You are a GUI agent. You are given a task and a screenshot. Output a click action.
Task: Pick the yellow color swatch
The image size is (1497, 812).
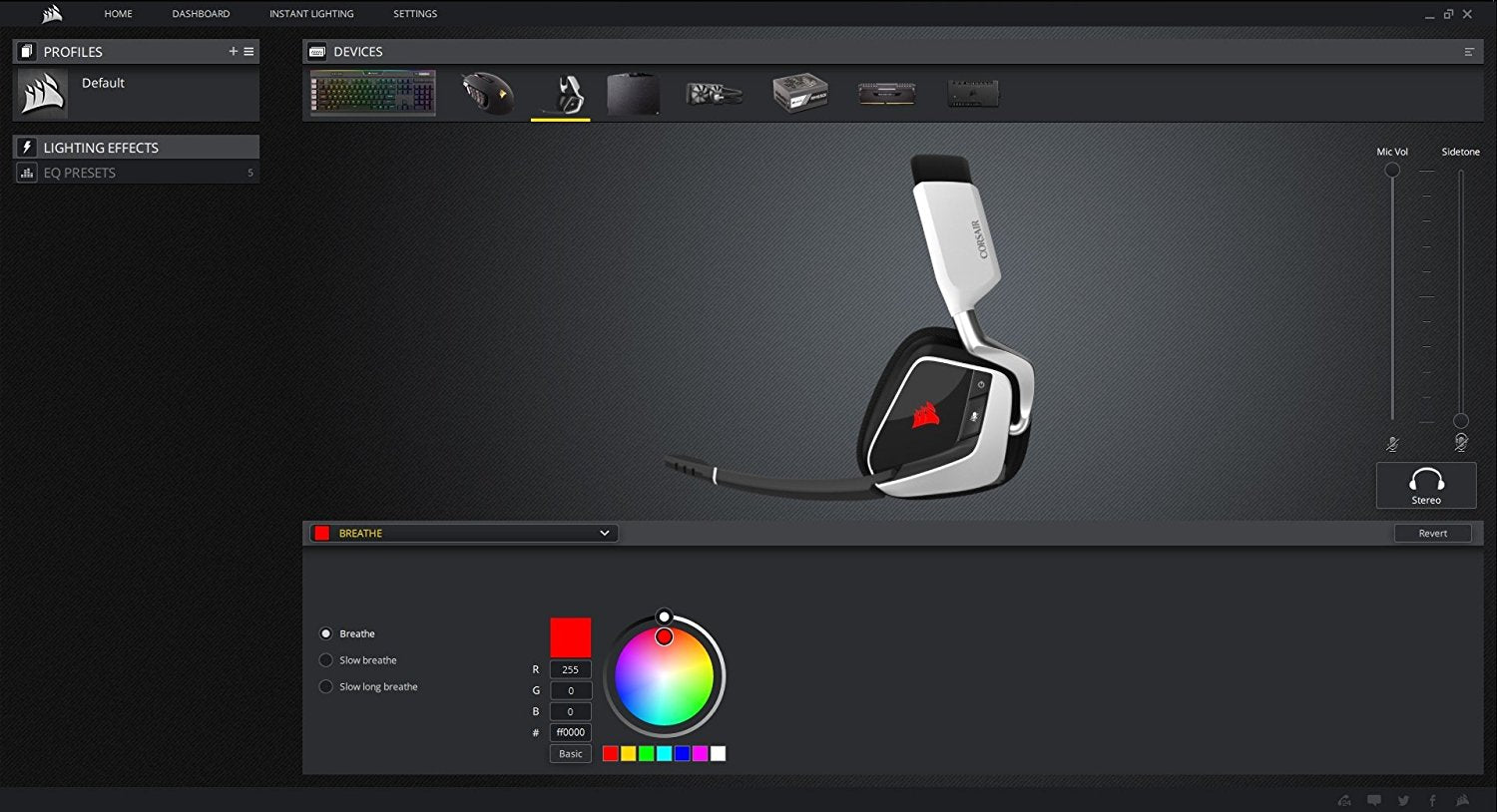(629, 754)
